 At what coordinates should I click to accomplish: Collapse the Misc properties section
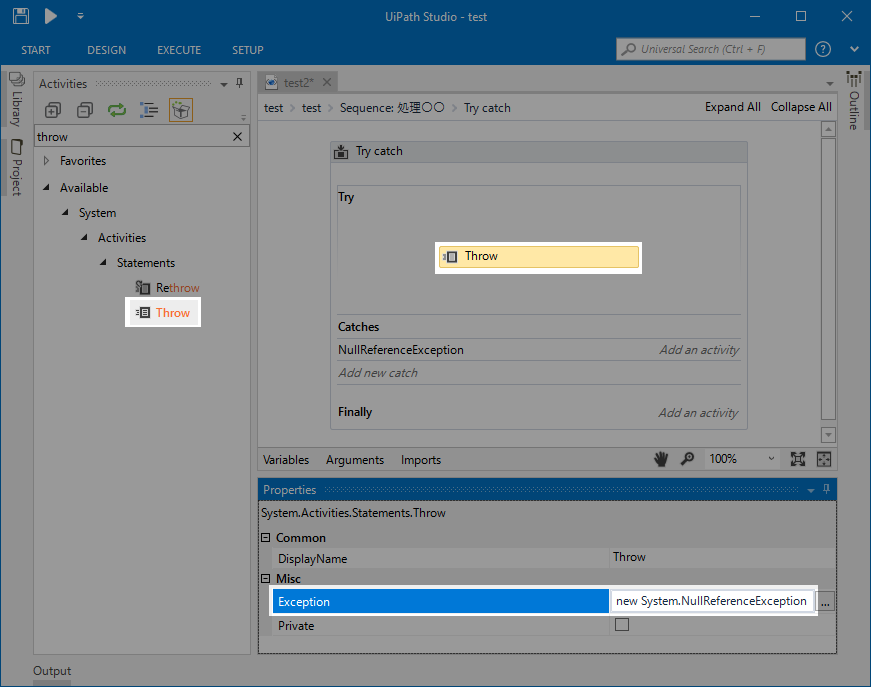(266, 579)
